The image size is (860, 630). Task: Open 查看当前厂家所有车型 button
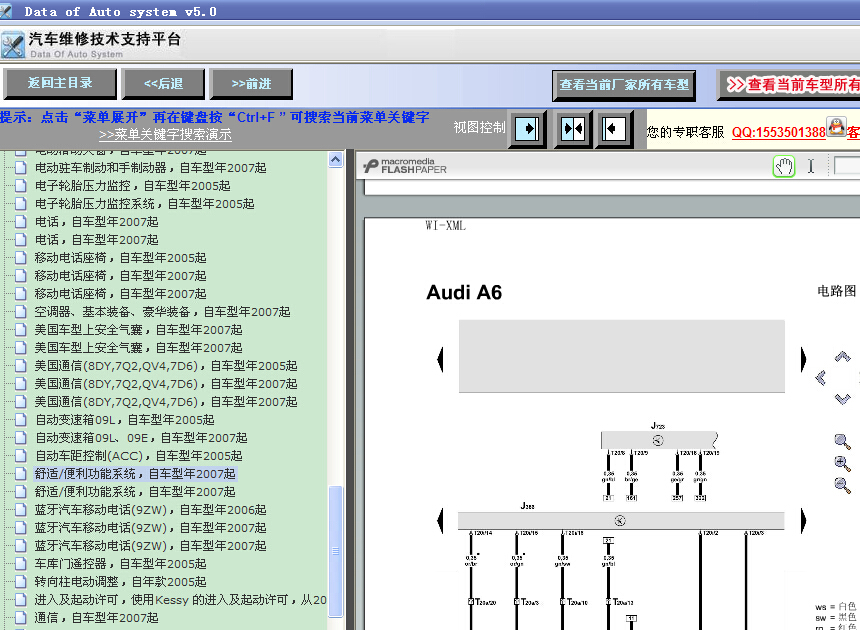point(624,85)
